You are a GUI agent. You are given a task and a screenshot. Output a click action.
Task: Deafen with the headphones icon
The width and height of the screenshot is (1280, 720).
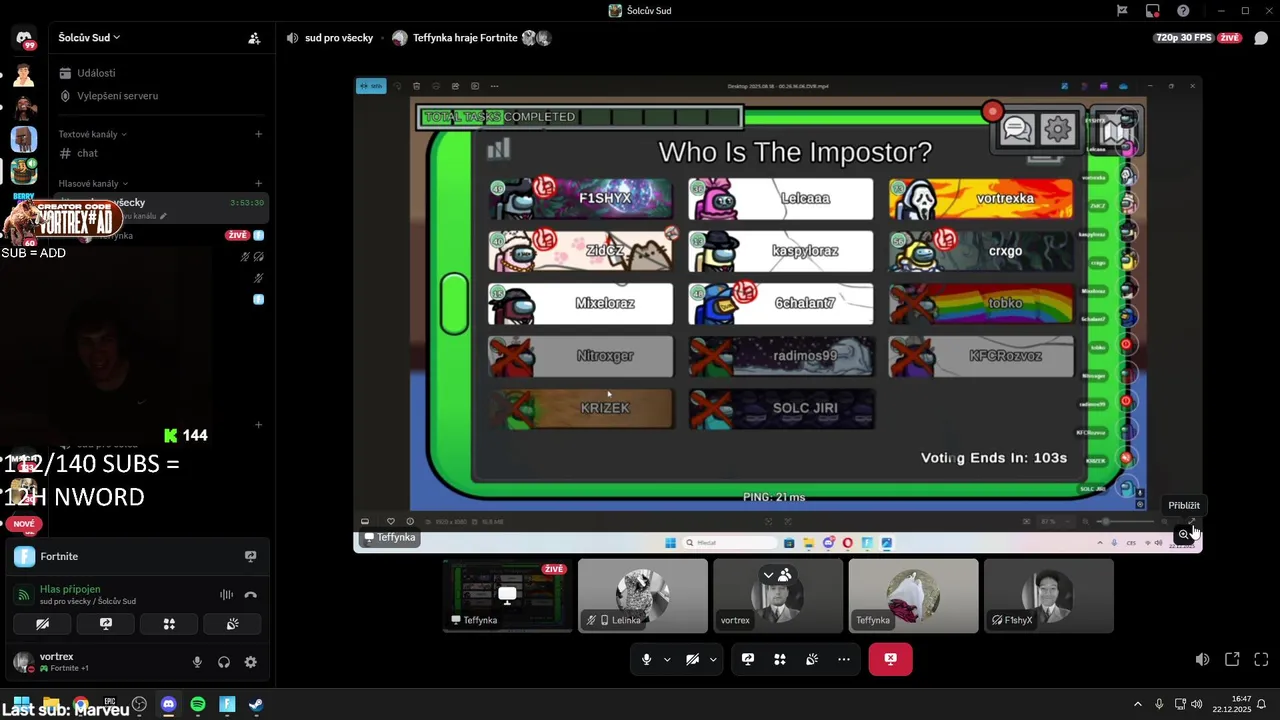pos(224,662)
